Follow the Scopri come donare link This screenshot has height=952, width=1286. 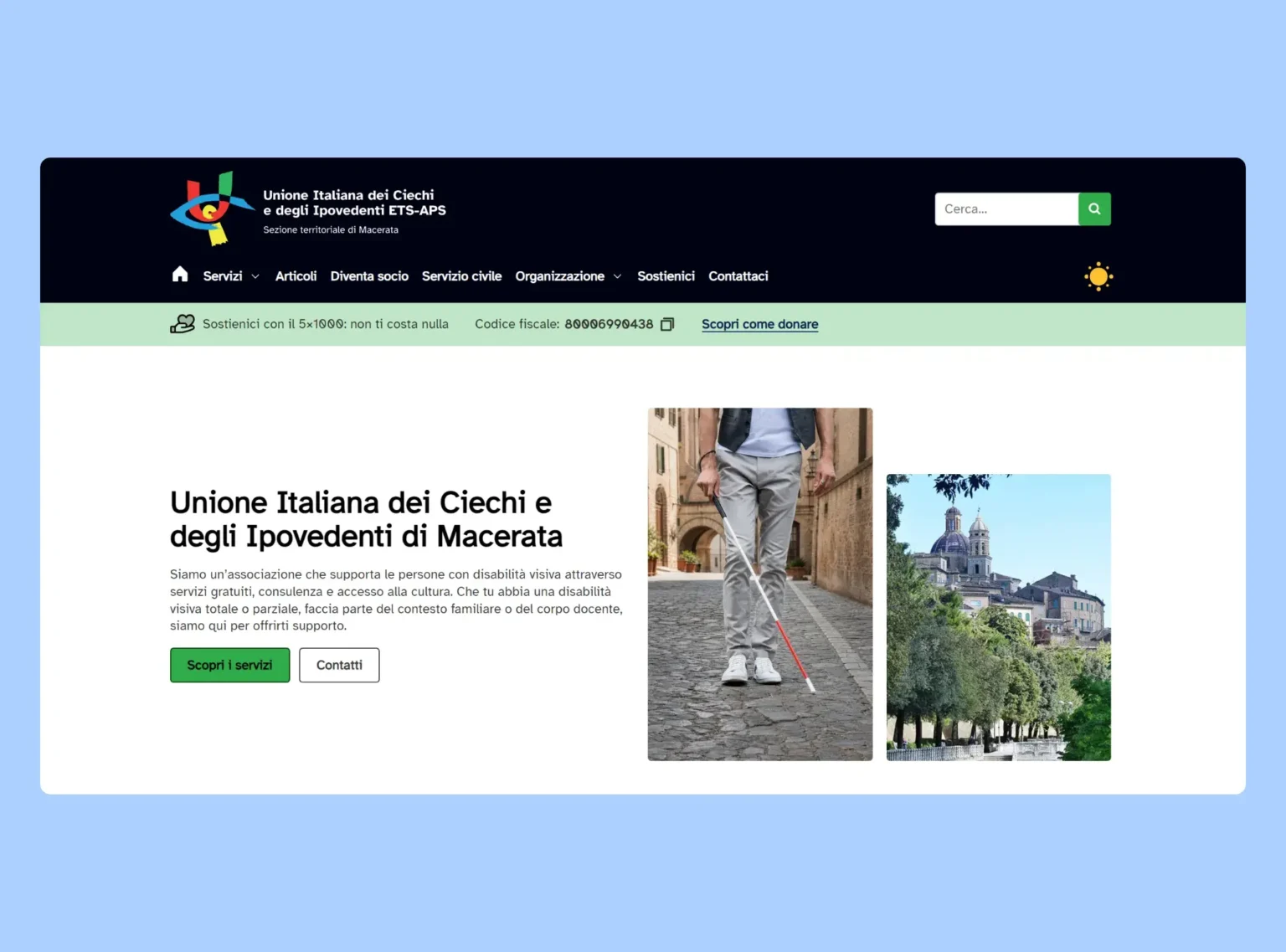[x=759, y=324]
